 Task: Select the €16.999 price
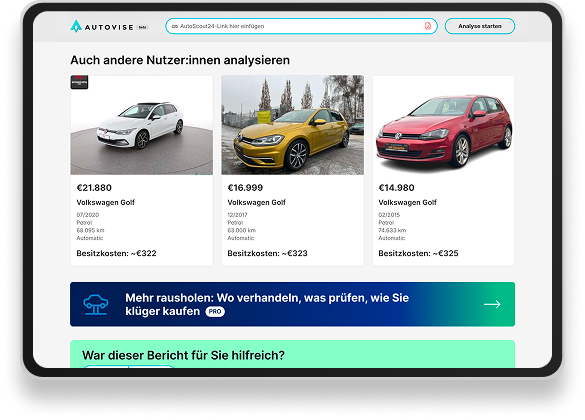pos(245,188)
